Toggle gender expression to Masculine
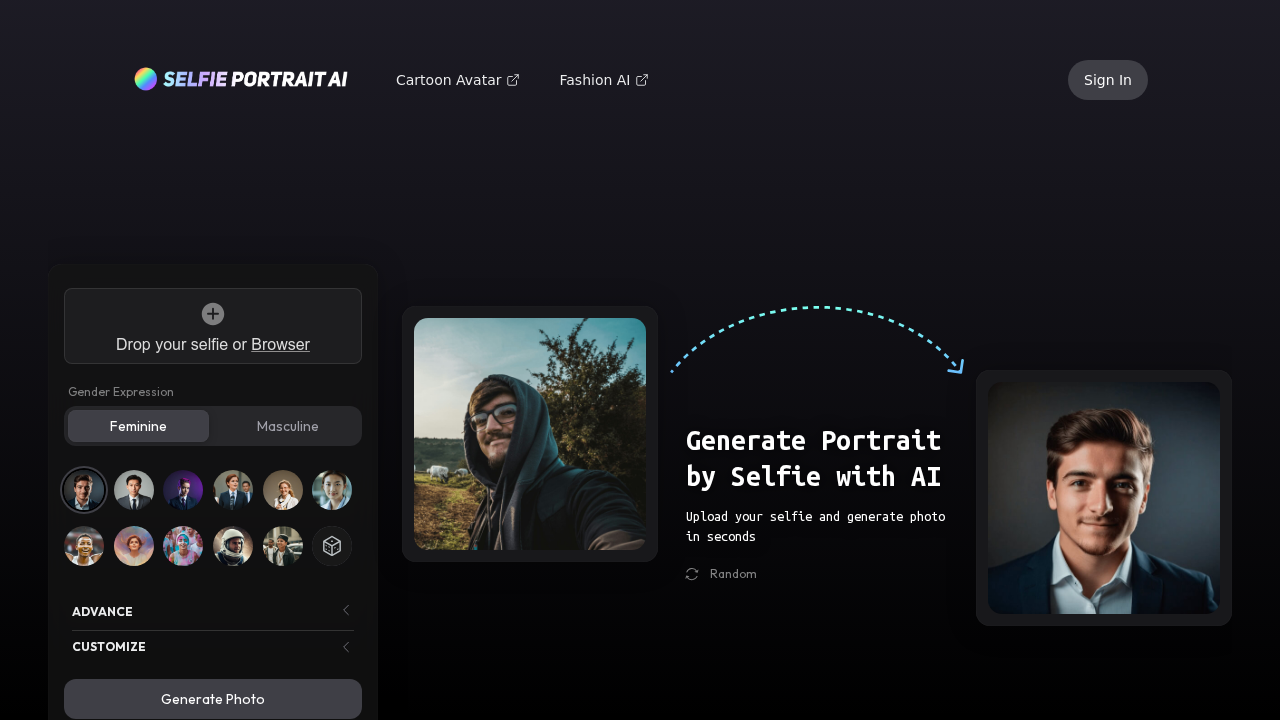1280x720 pixels. point(287,425)
